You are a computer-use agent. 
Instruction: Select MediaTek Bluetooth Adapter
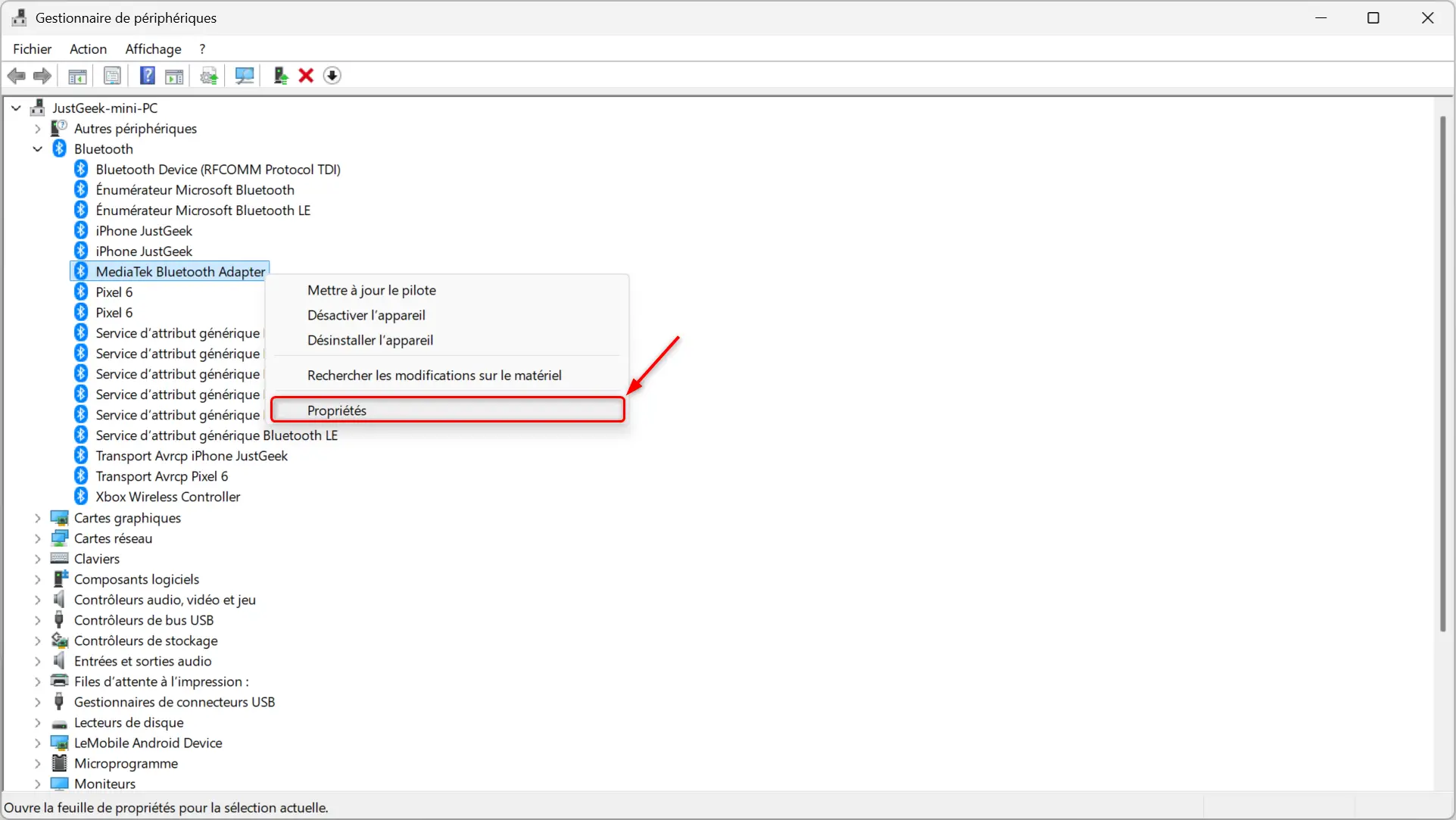[x=180, y=272]
